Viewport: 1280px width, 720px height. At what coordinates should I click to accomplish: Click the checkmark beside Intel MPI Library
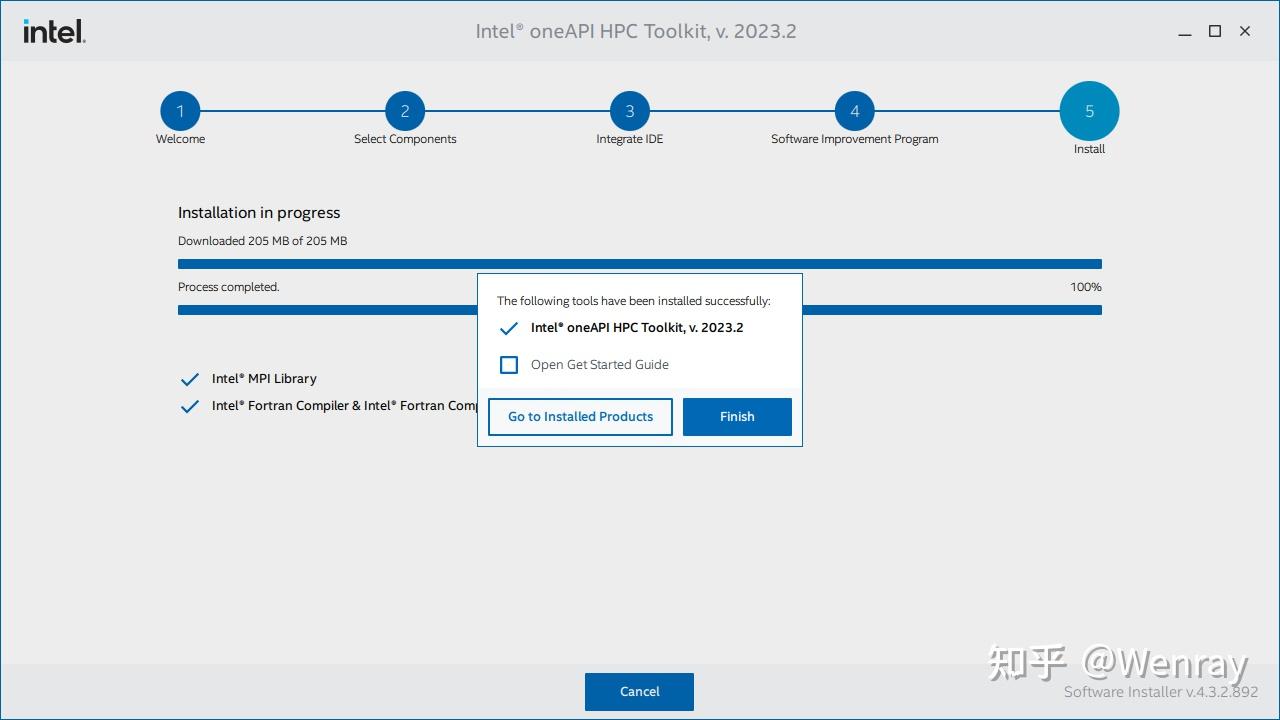pos(190,378)
